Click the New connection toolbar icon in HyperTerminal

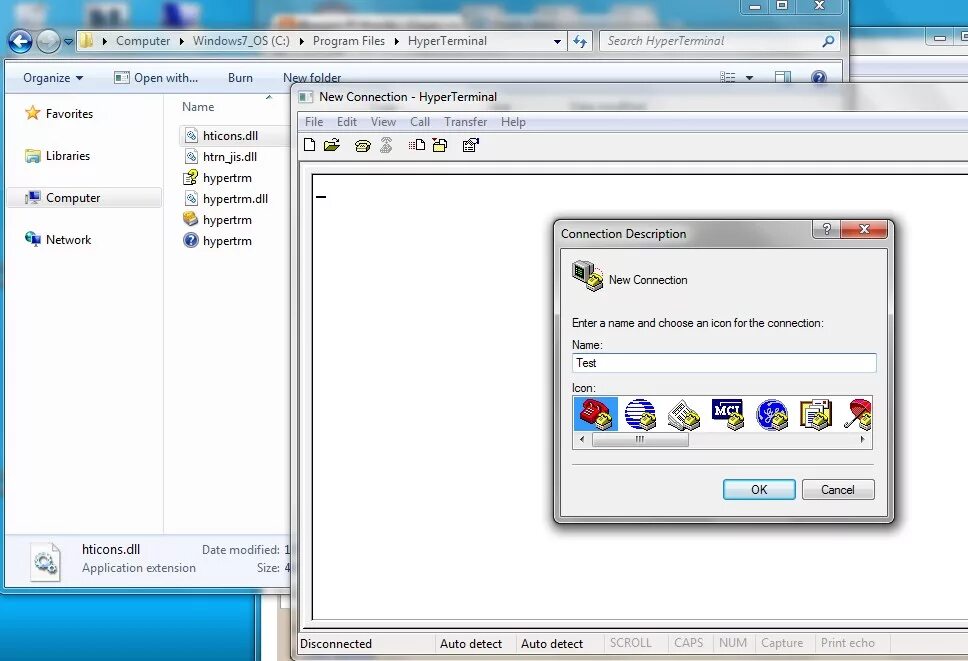(x=310, y=145)
